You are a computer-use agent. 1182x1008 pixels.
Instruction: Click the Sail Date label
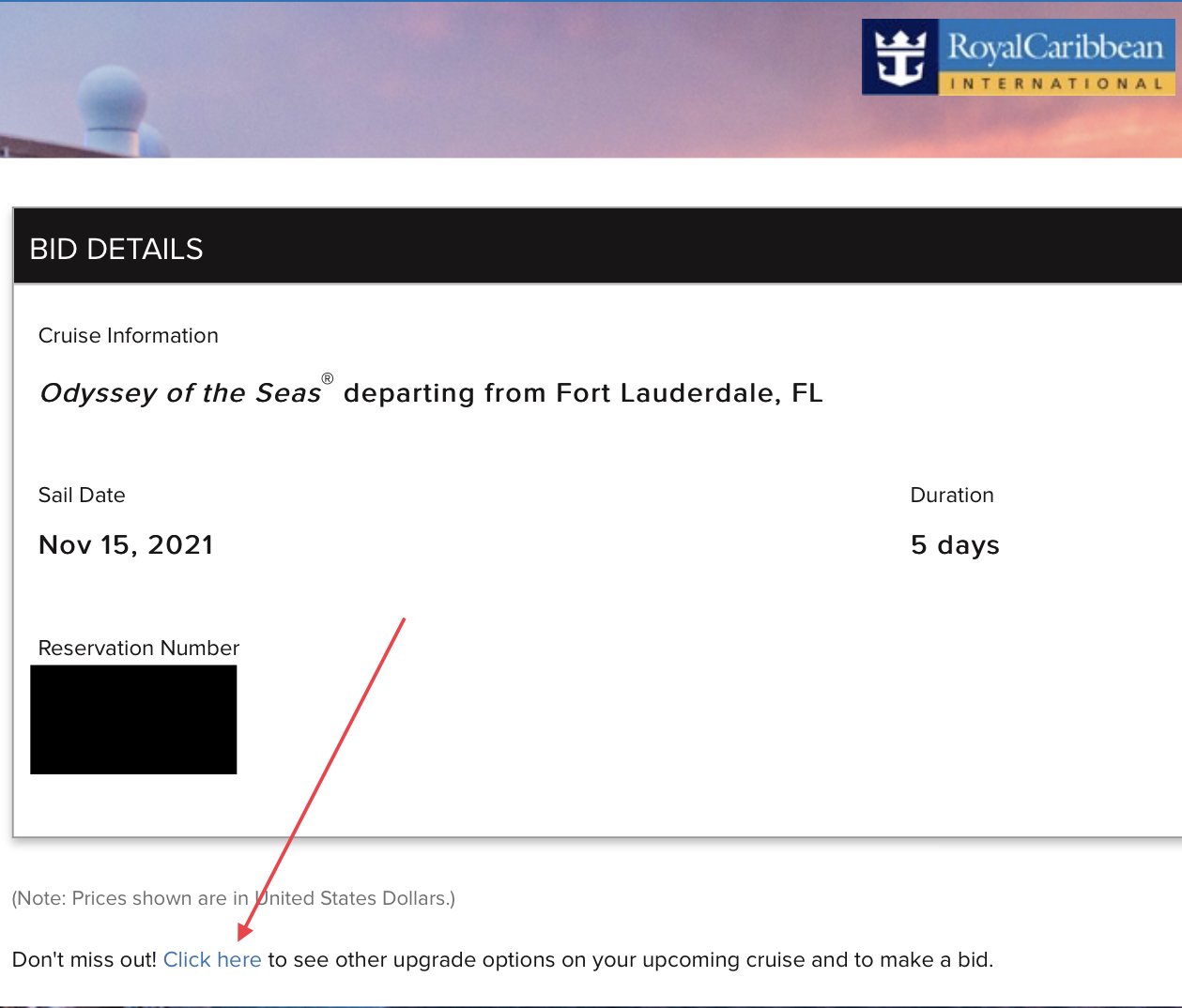pyautogui.click(x=82, y=495)
